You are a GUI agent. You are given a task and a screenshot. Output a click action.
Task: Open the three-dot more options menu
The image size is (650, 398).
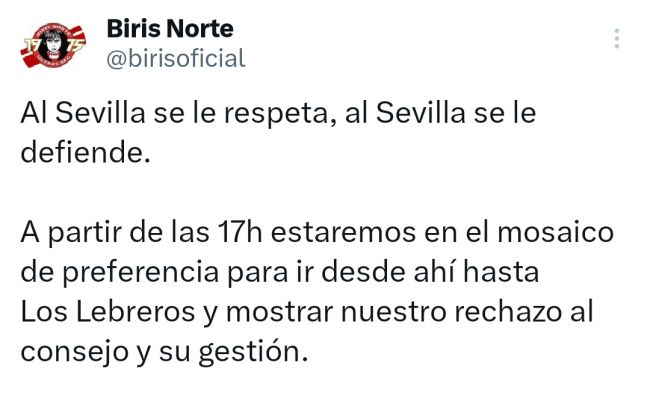pyautogui.click(x=617, y=39)
